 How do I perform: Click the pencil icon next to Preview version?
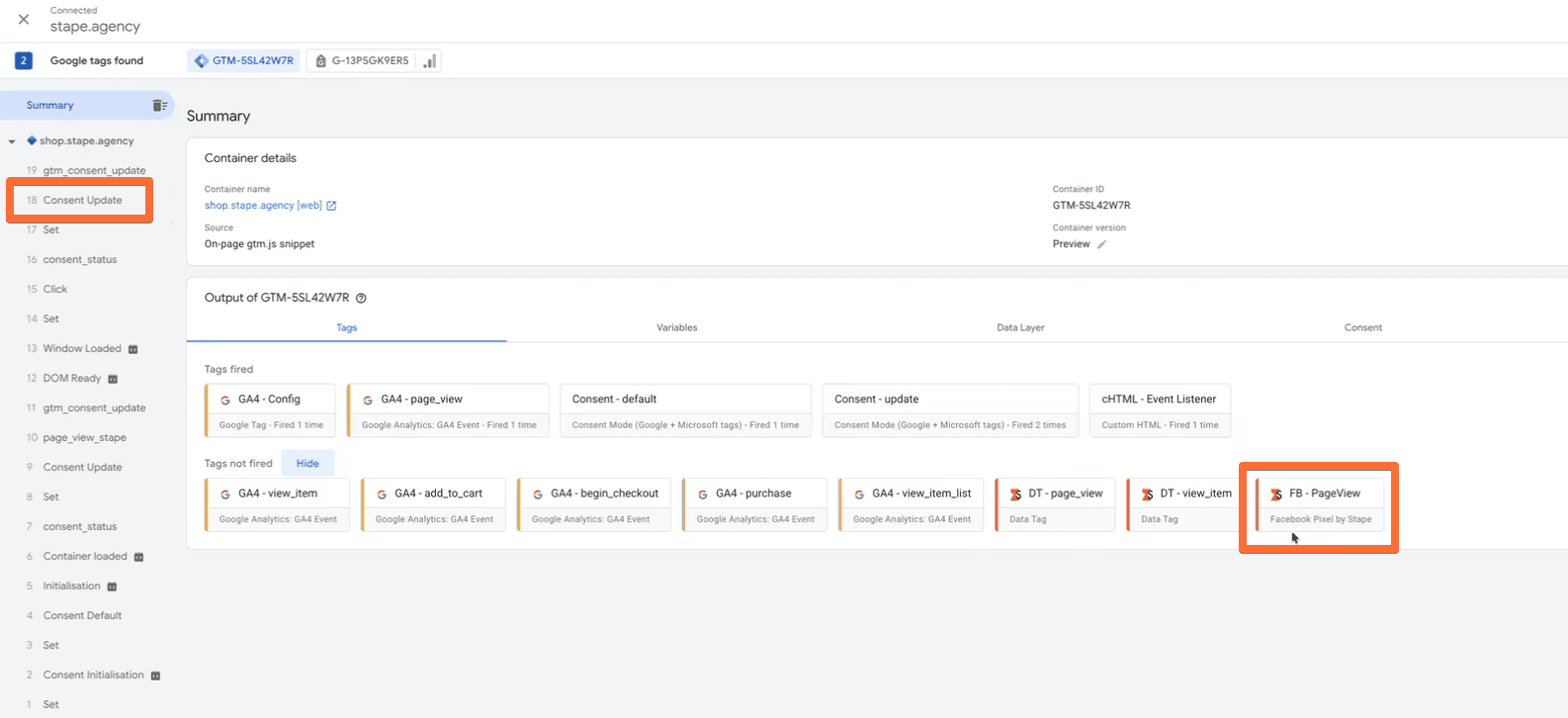click(1101, 244)
